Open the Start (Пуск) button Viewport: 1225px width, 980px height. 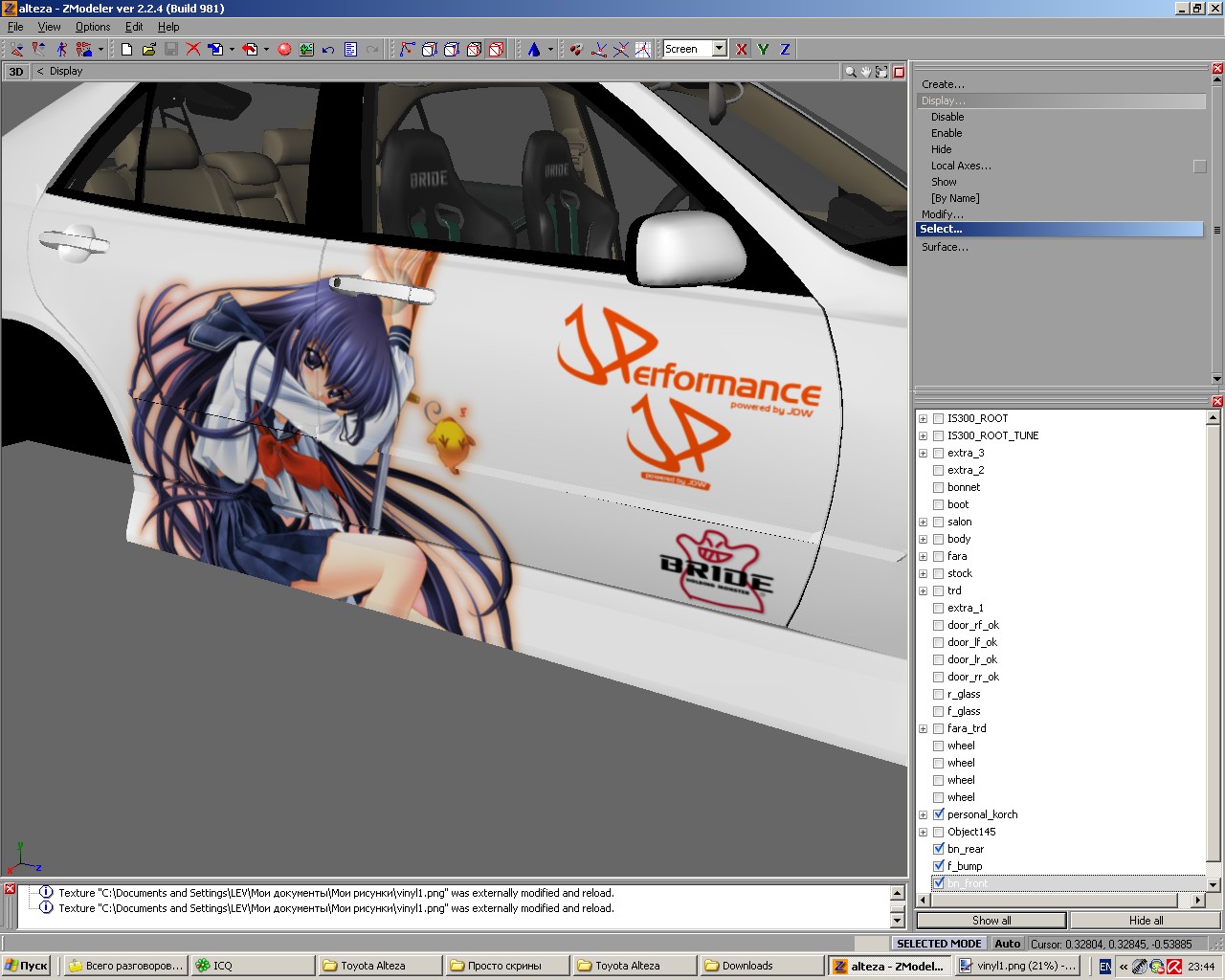click(26, 966)
